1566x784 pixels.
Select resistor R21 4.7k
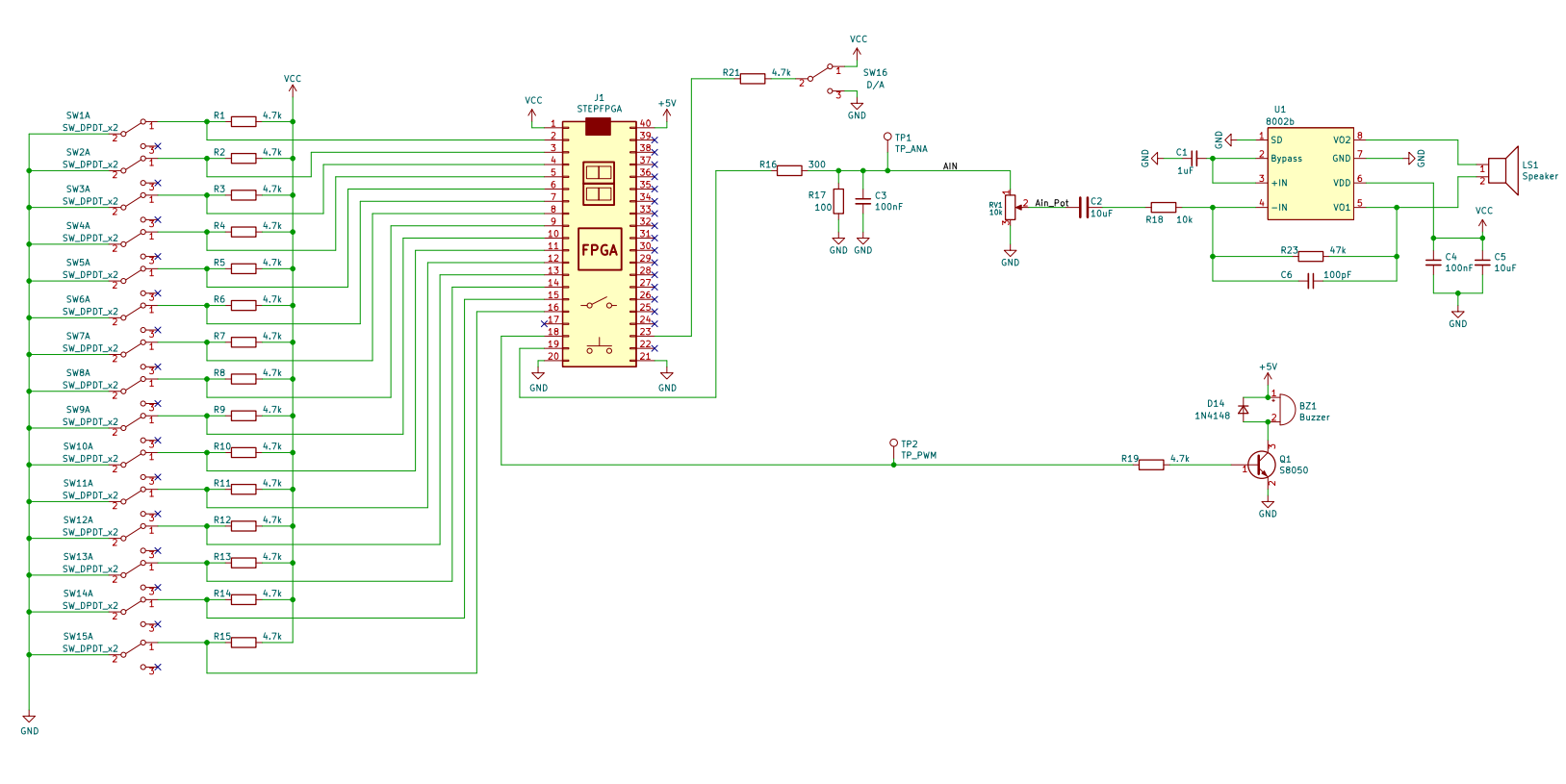(753, 79)
